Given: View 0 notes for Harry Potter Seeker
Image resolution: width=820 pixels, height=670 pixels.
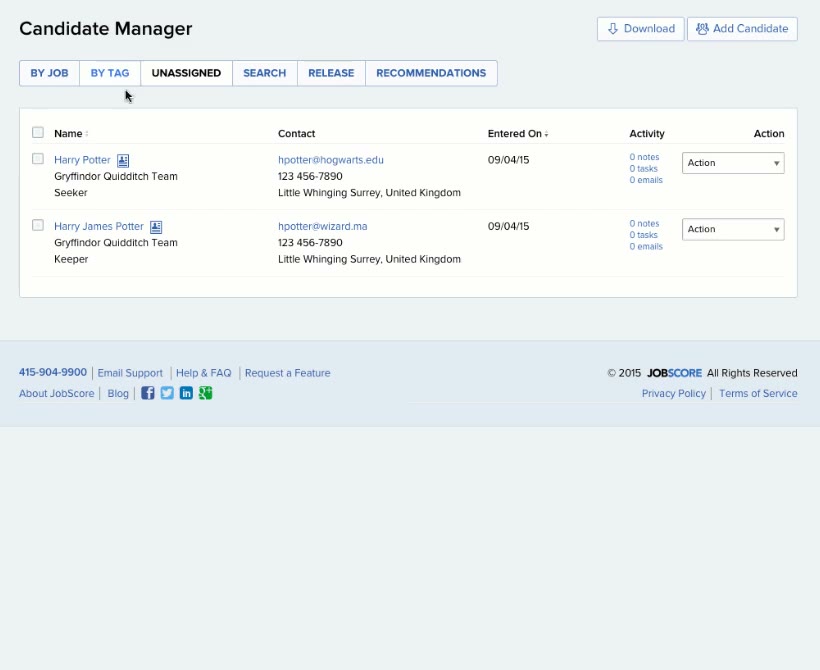Looking at the screenshot, I should (x=644, y=157).
